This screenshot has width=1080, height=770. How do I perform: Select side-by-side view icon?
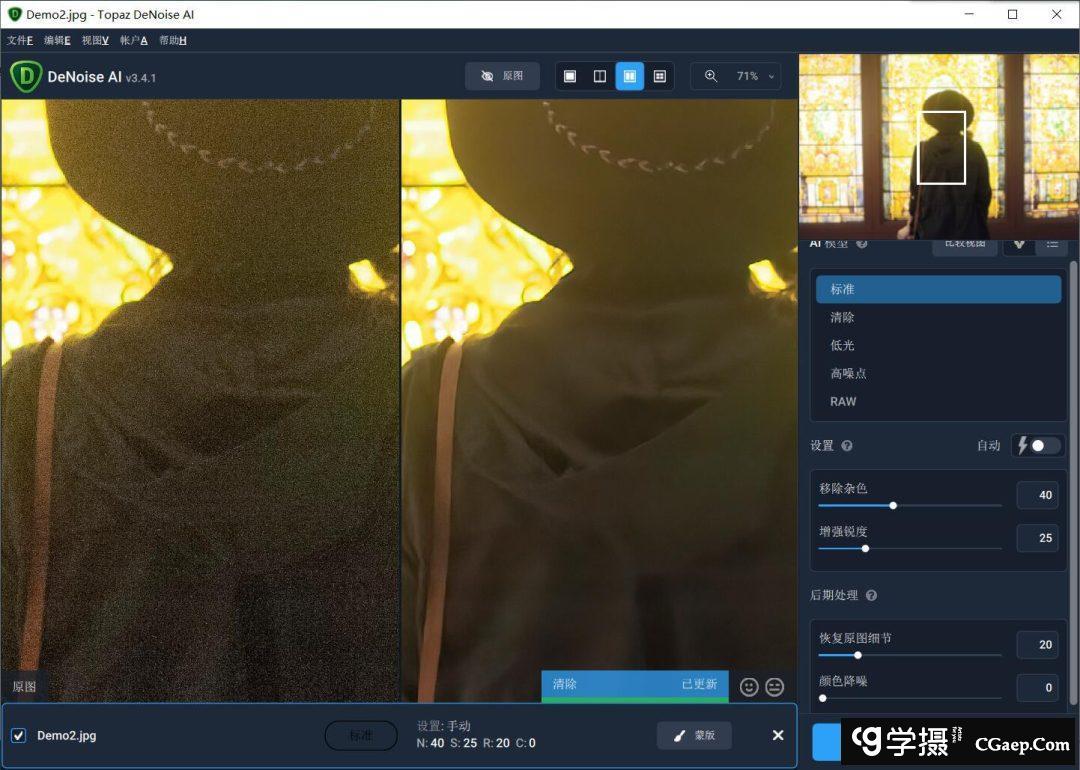point(630,76)
